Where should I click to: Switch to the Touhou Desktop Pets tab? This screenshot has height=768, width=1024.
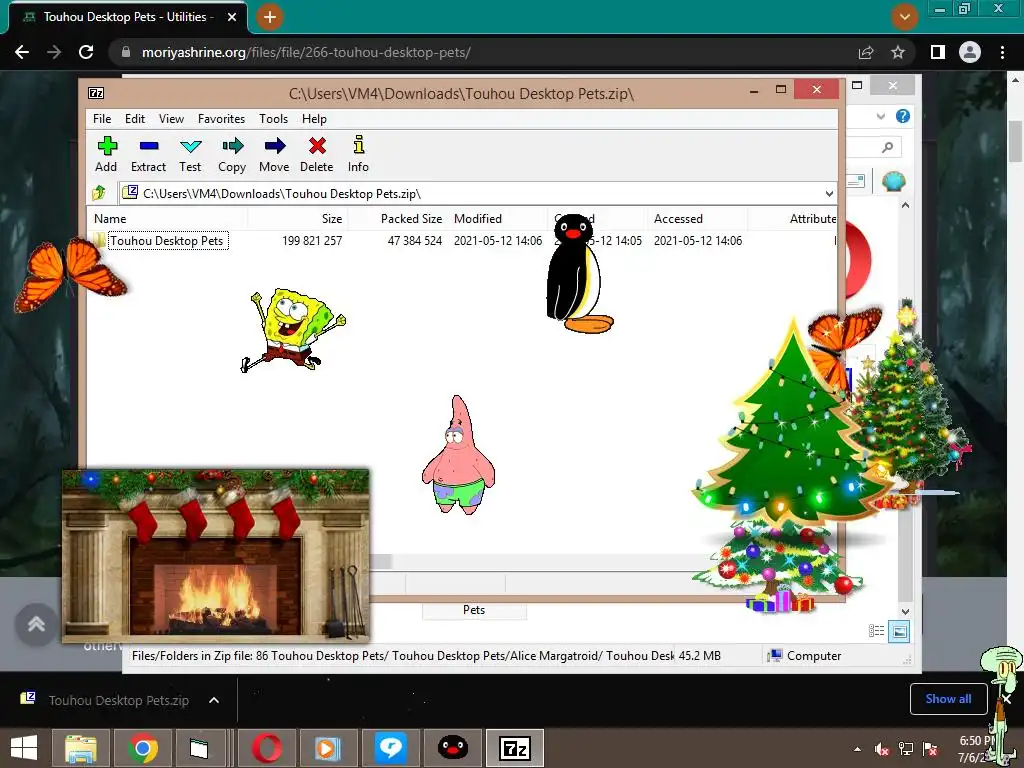coord(128,17)
